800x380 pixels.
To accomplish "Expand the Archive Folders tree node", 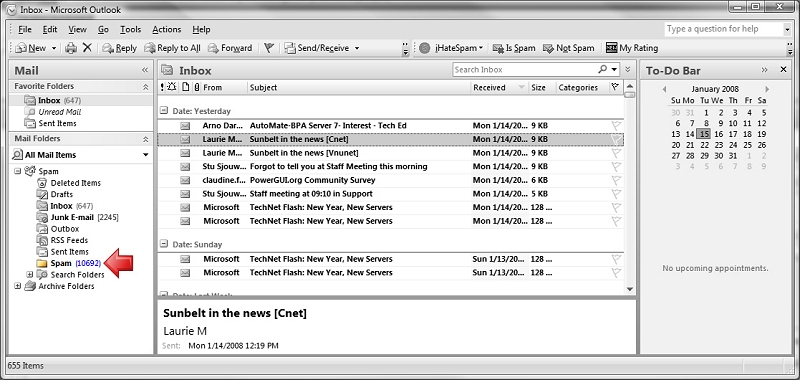I will coord(17,286).
